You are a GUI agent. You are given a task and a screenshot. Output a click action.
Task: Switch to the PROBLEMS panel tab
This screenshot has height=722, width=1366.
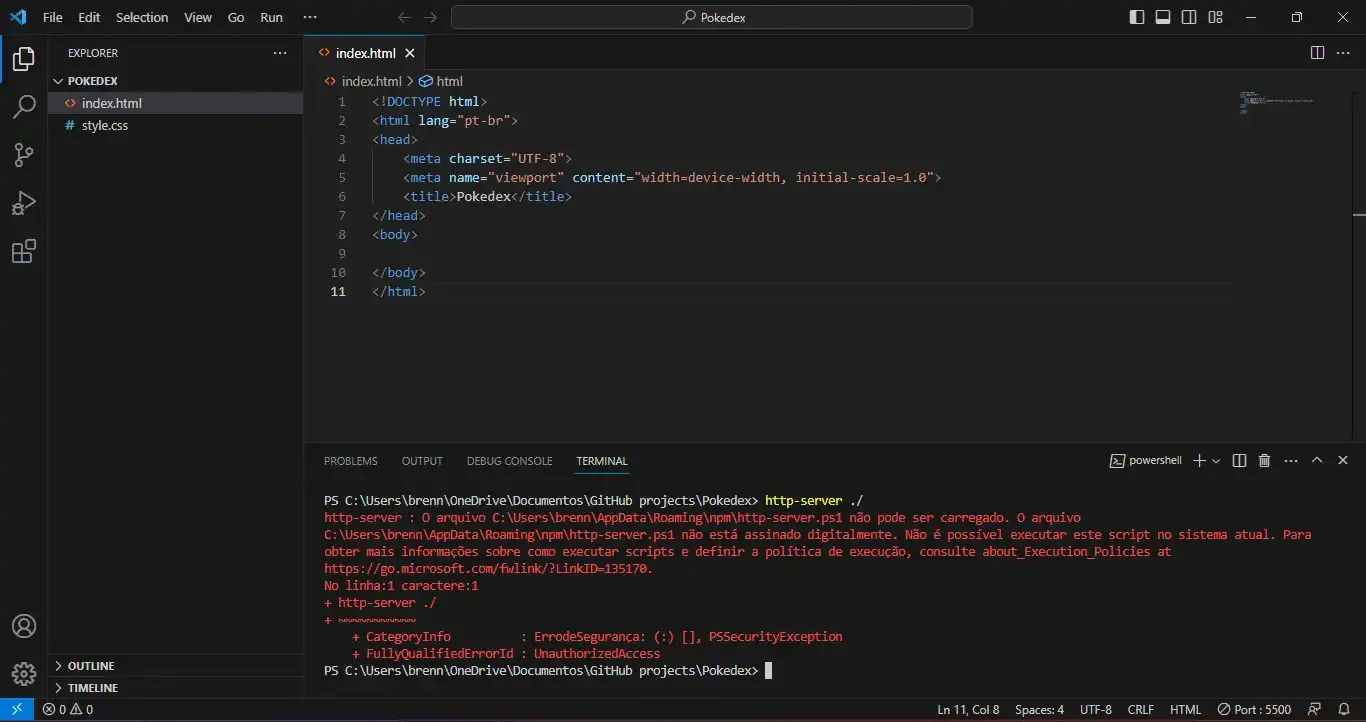coord(351,461)
